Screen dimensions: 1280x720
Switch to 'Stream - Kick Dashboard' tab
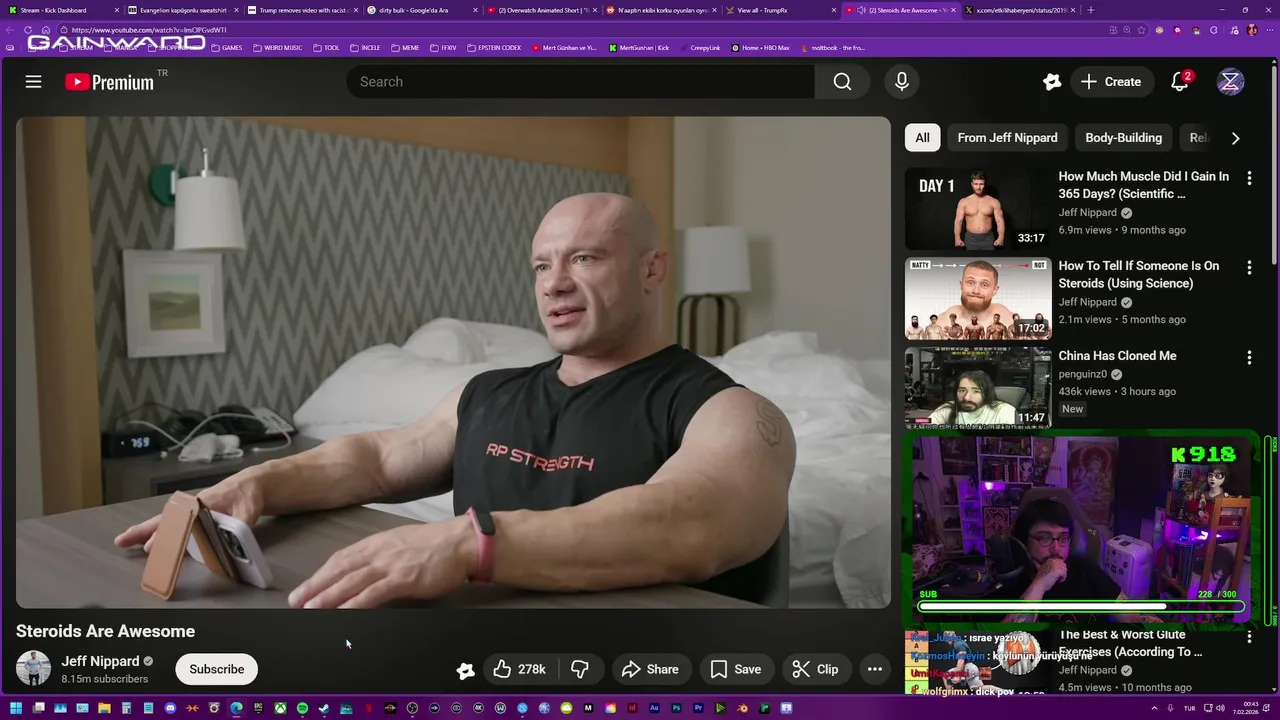coord(60,10)
